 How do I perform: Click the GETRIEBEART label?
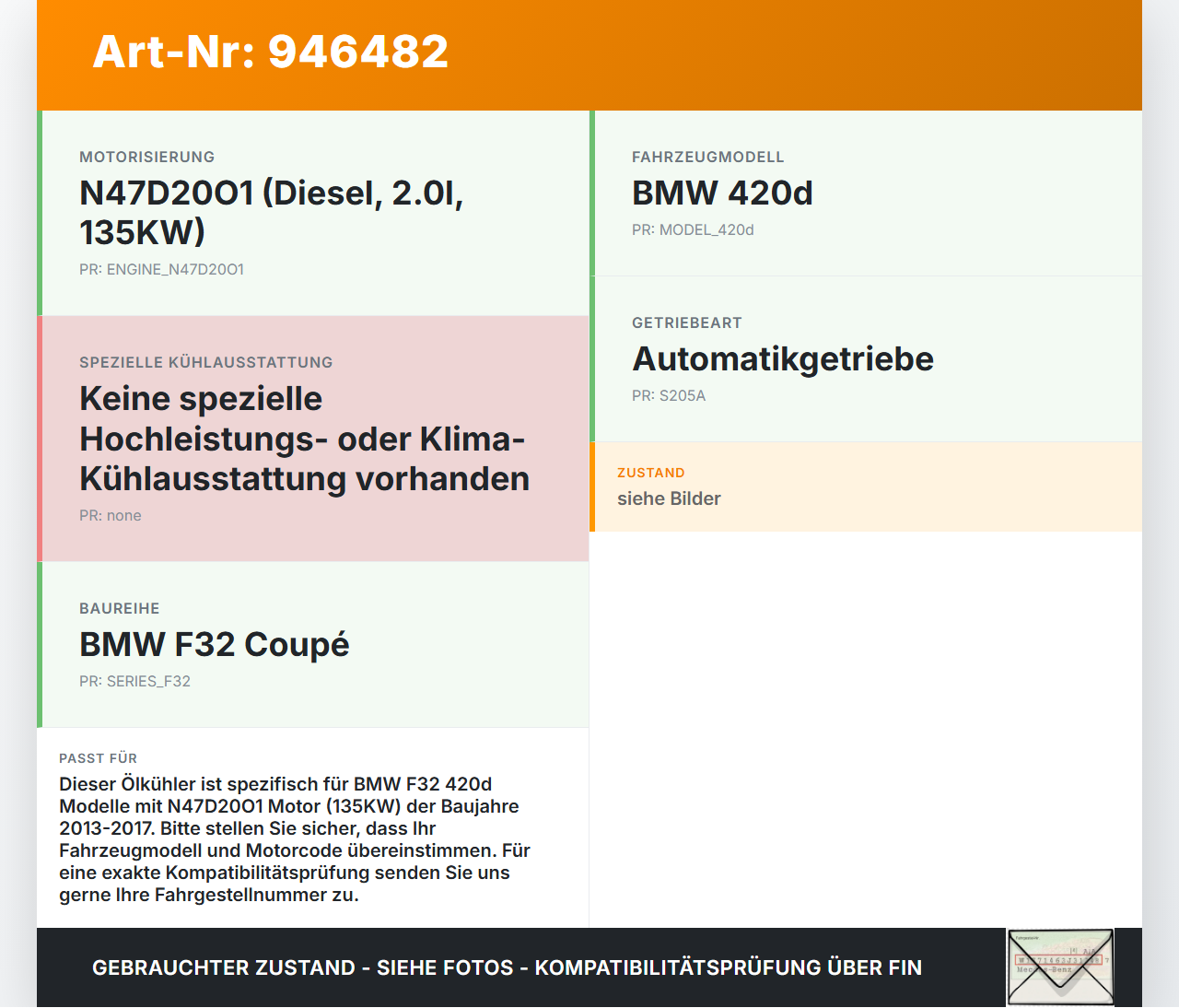[x=687, y=323]
